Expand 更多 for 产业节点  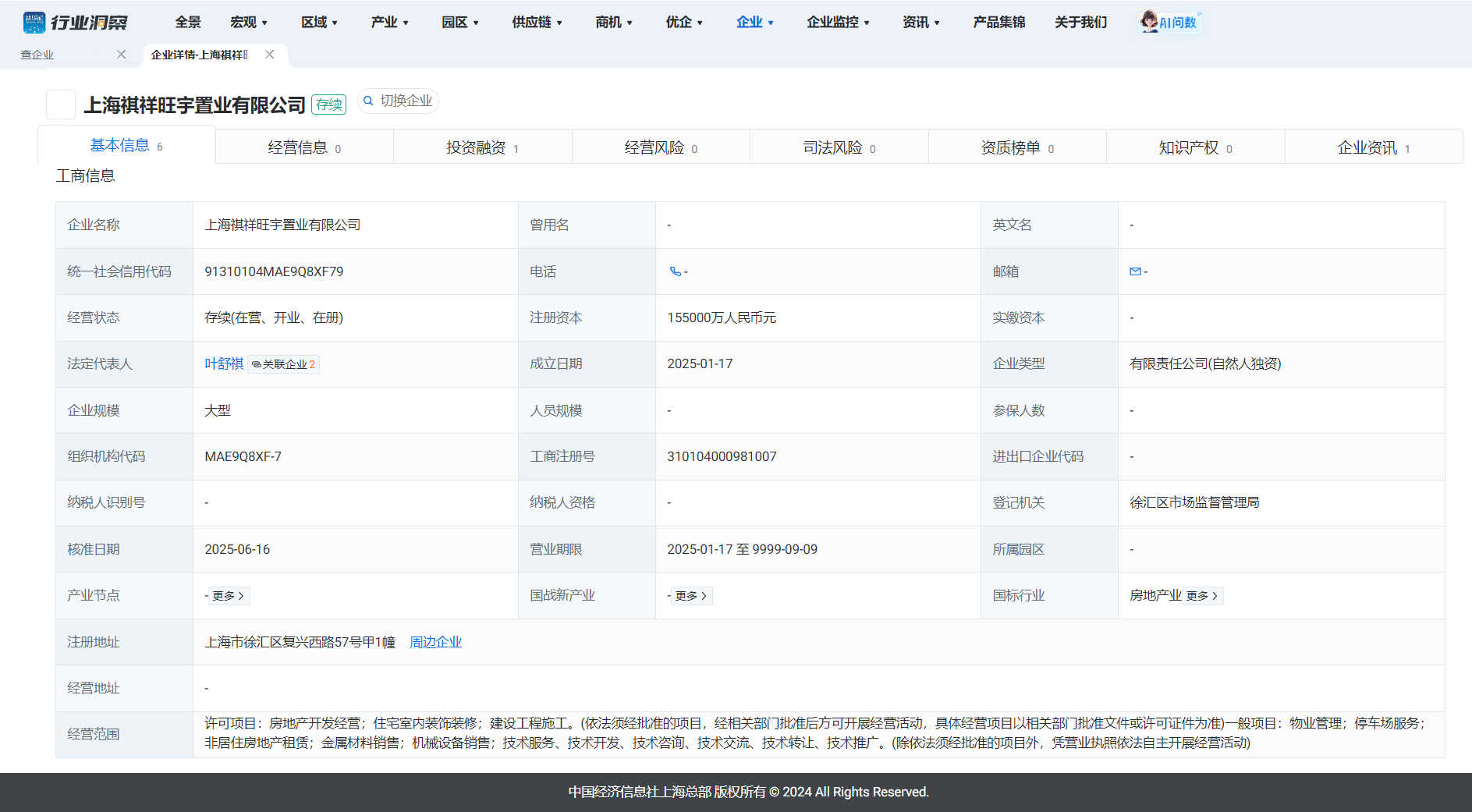228,596
